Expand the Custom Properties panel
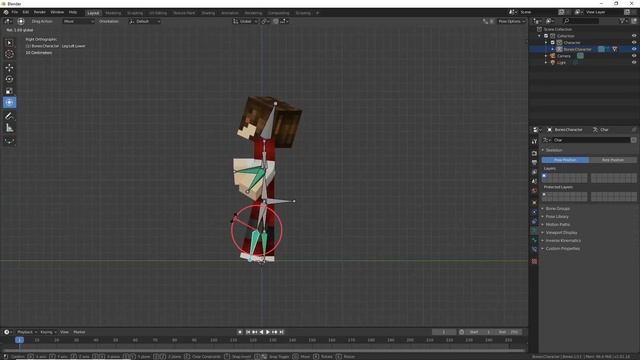The image size is (640, 360). pos(562,249)
